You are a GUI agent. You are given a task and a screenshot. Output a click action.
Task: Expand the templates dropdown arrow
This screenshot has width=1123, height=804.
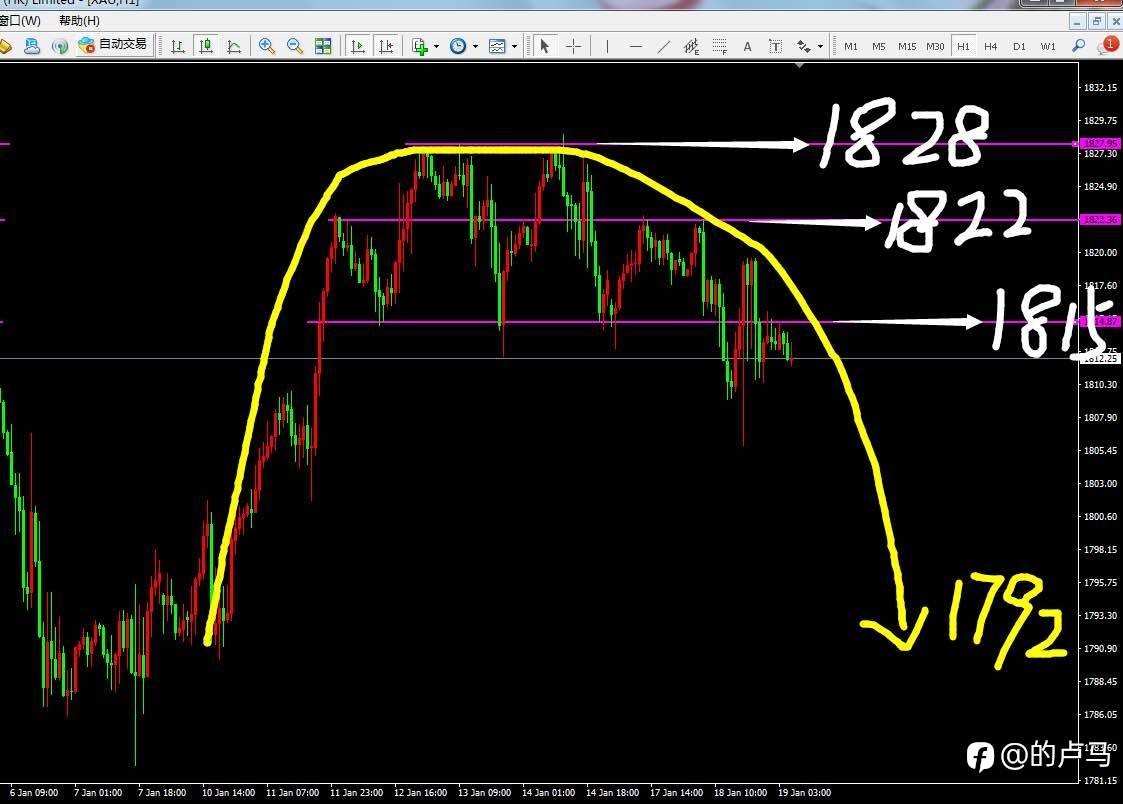(514, 47)
